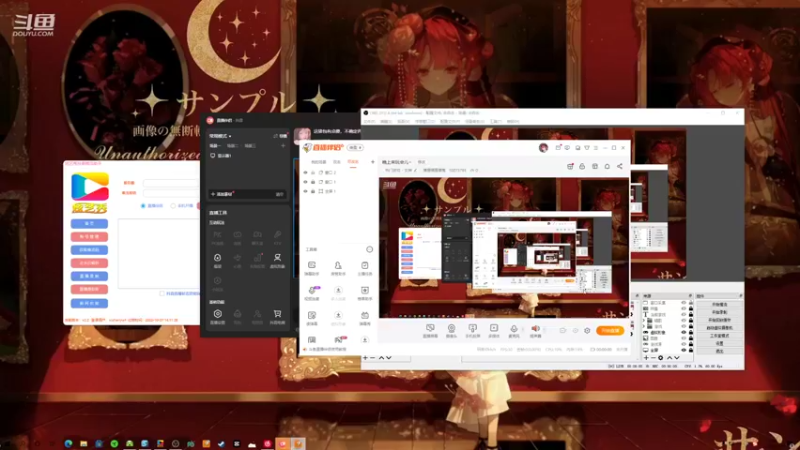
Task: Open the pill dropdown beside Douyu companion logo
Action: pos(356,147)
